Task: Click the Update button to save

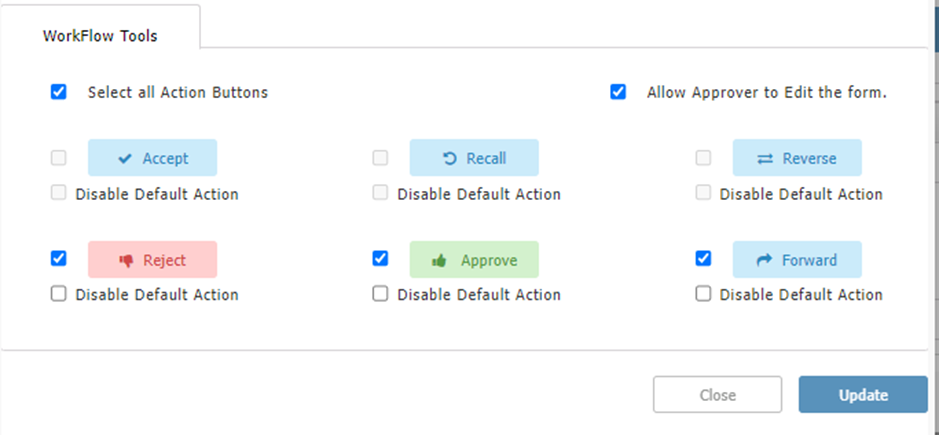Action: [863, 395]
